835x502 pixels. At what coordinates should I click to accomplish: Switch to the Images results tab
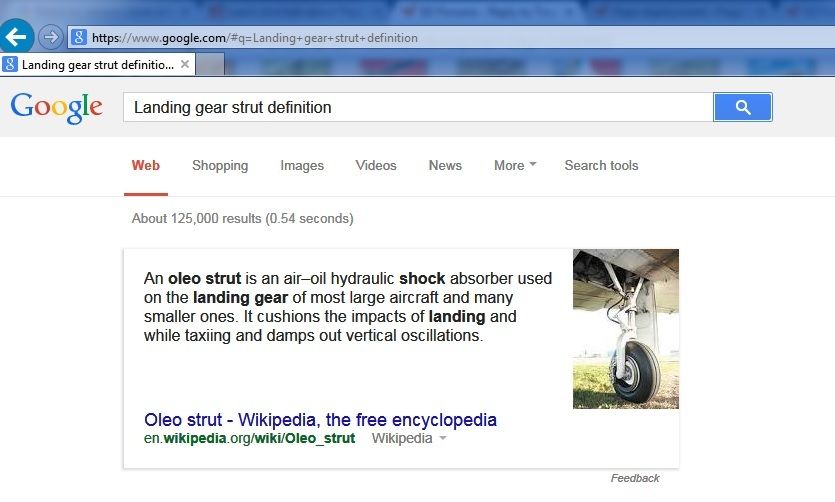point(302,166)
